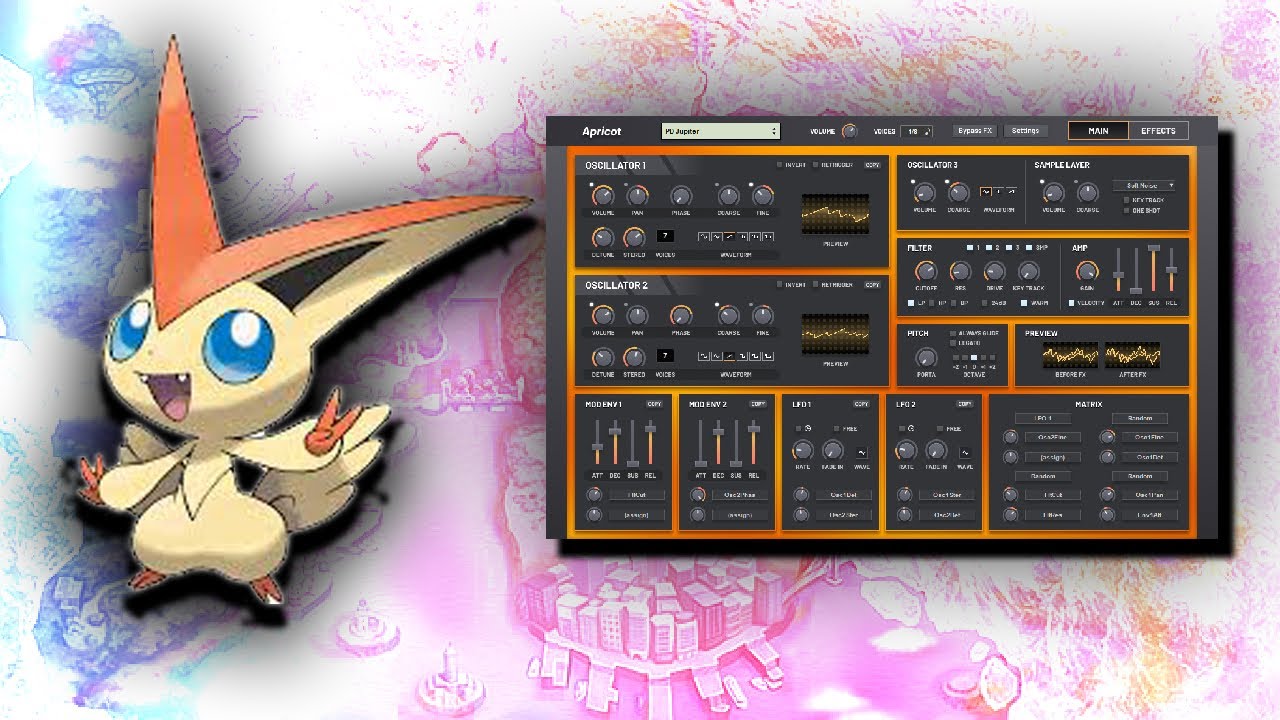Enable Always Glide in Pitch section
The height and width of the screenshot is (720, 1280).
point(953,333)
